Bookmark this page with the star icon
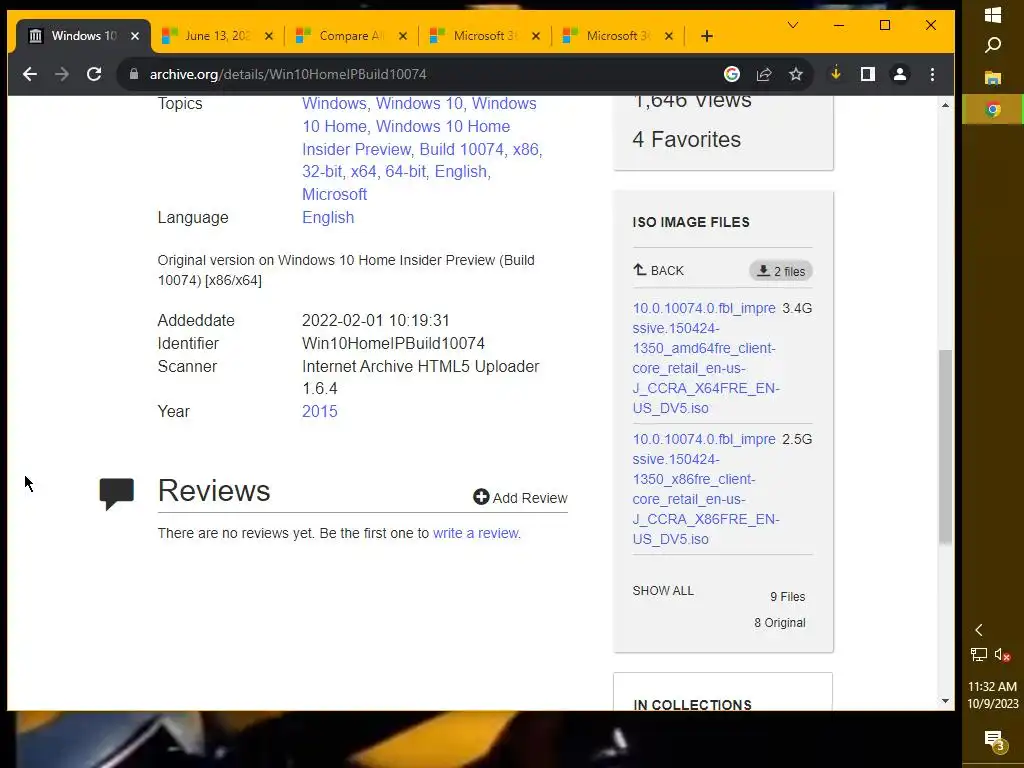Viewport: 1024px width, 768px height. [795, 74]
